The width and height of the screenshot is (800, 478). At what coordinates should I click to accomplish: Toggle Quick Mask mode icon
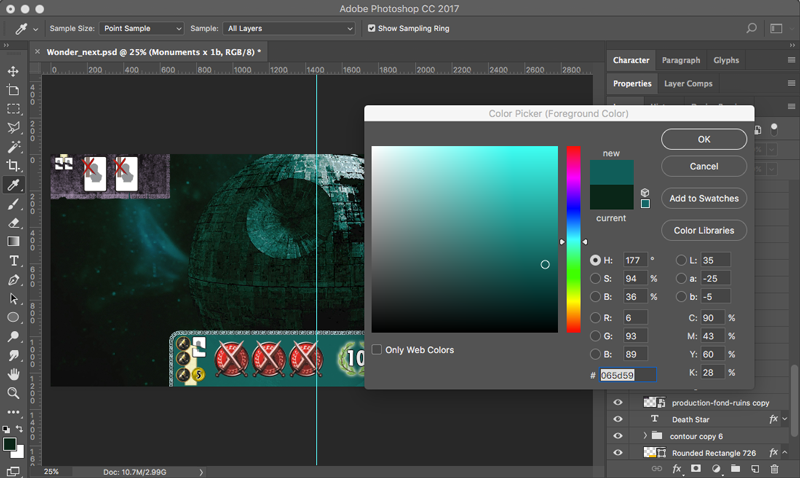coord(13,471)
